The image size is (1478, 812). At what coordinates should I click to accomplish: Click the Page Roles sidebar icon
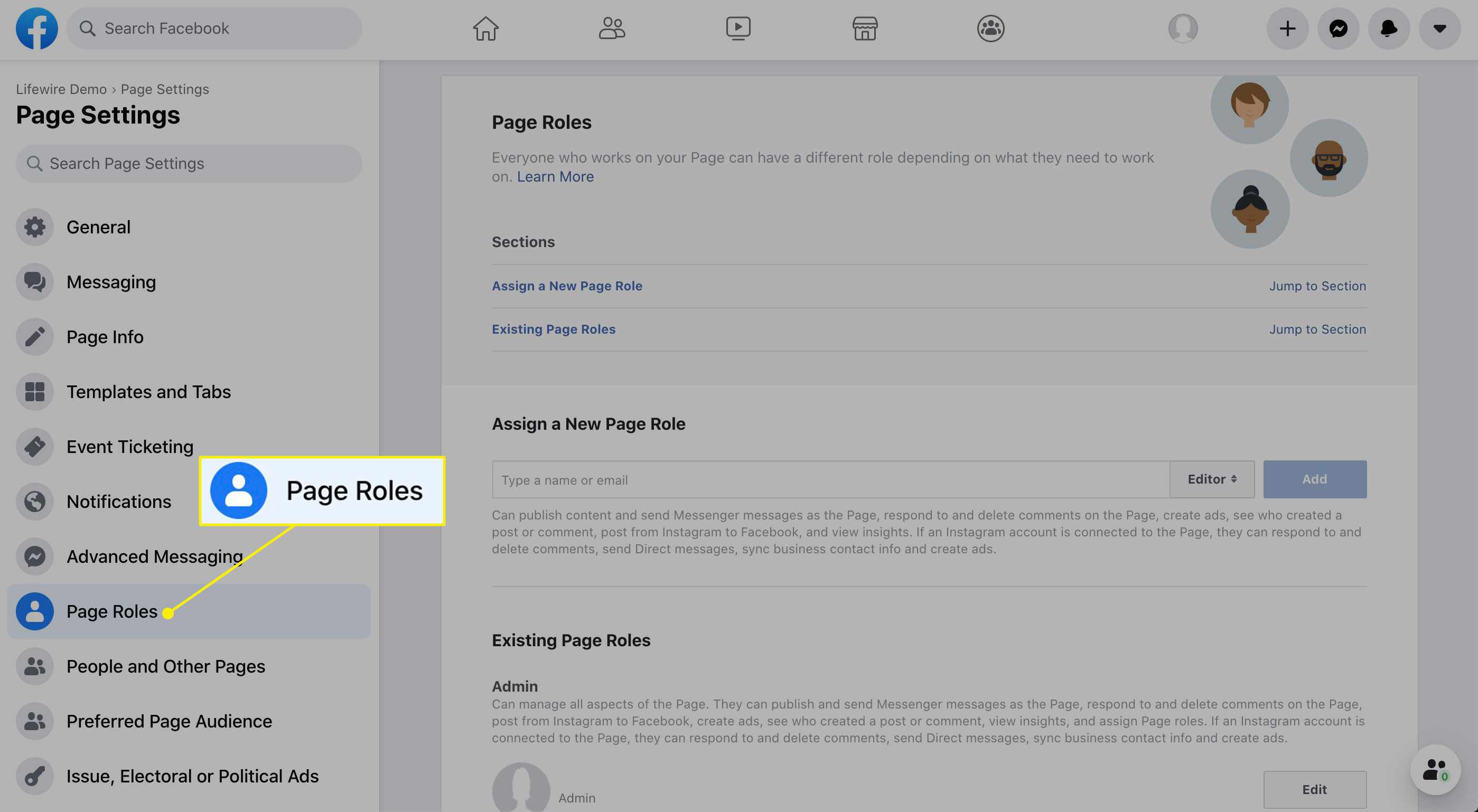[34, 611]
